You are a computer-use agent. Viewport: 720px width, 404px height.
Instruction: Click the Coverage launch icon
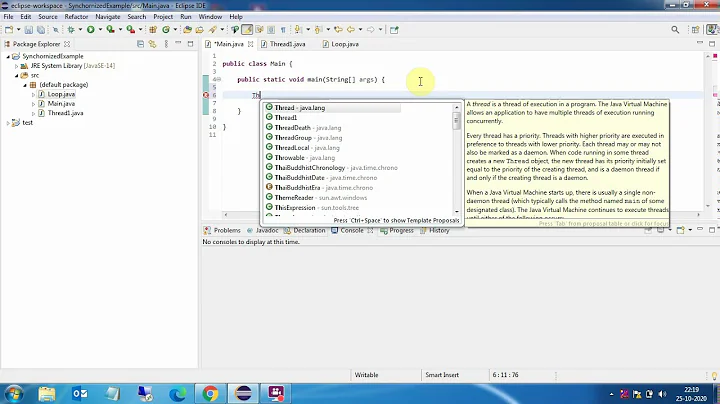[x=111, y=30]
